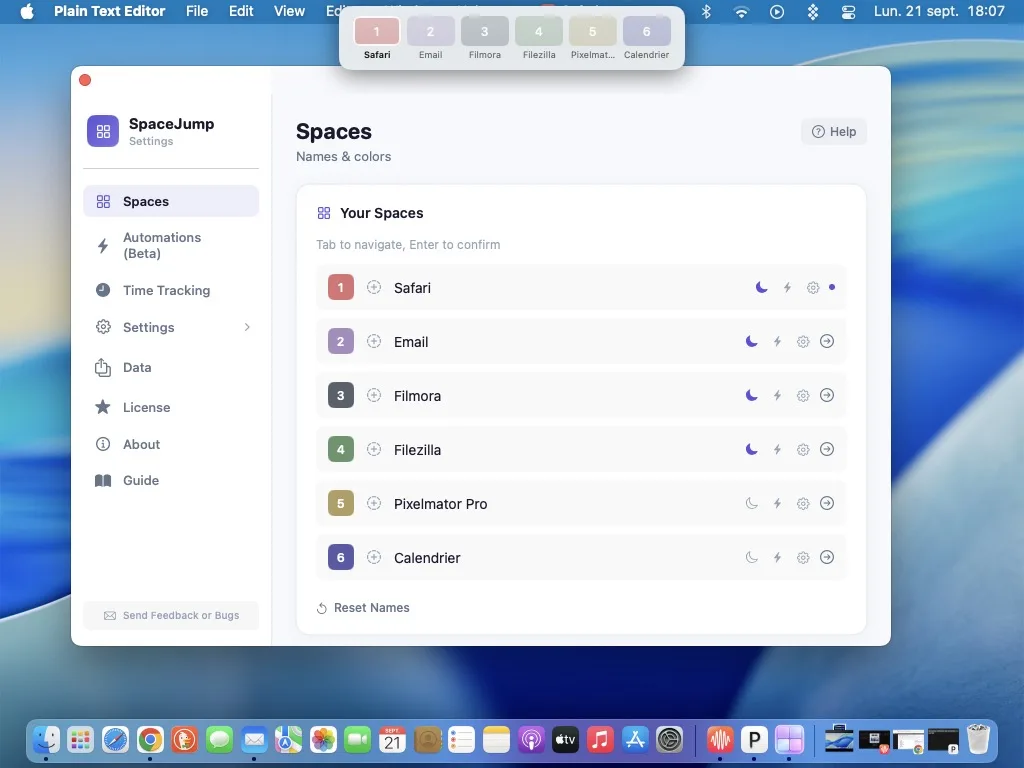
Task: Toggle the moon icon for Safari space
Action: (761, 287)
